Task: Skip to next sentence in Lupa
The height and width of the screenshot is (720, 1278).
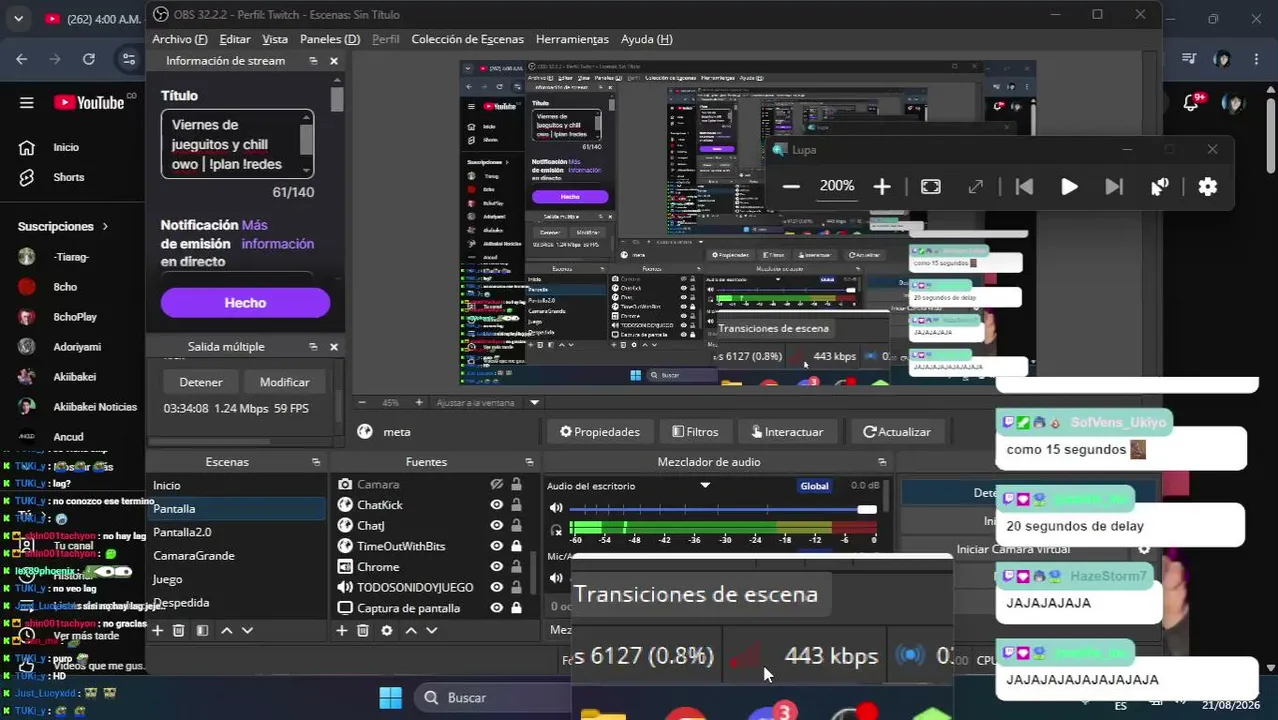Action: 1114,187
